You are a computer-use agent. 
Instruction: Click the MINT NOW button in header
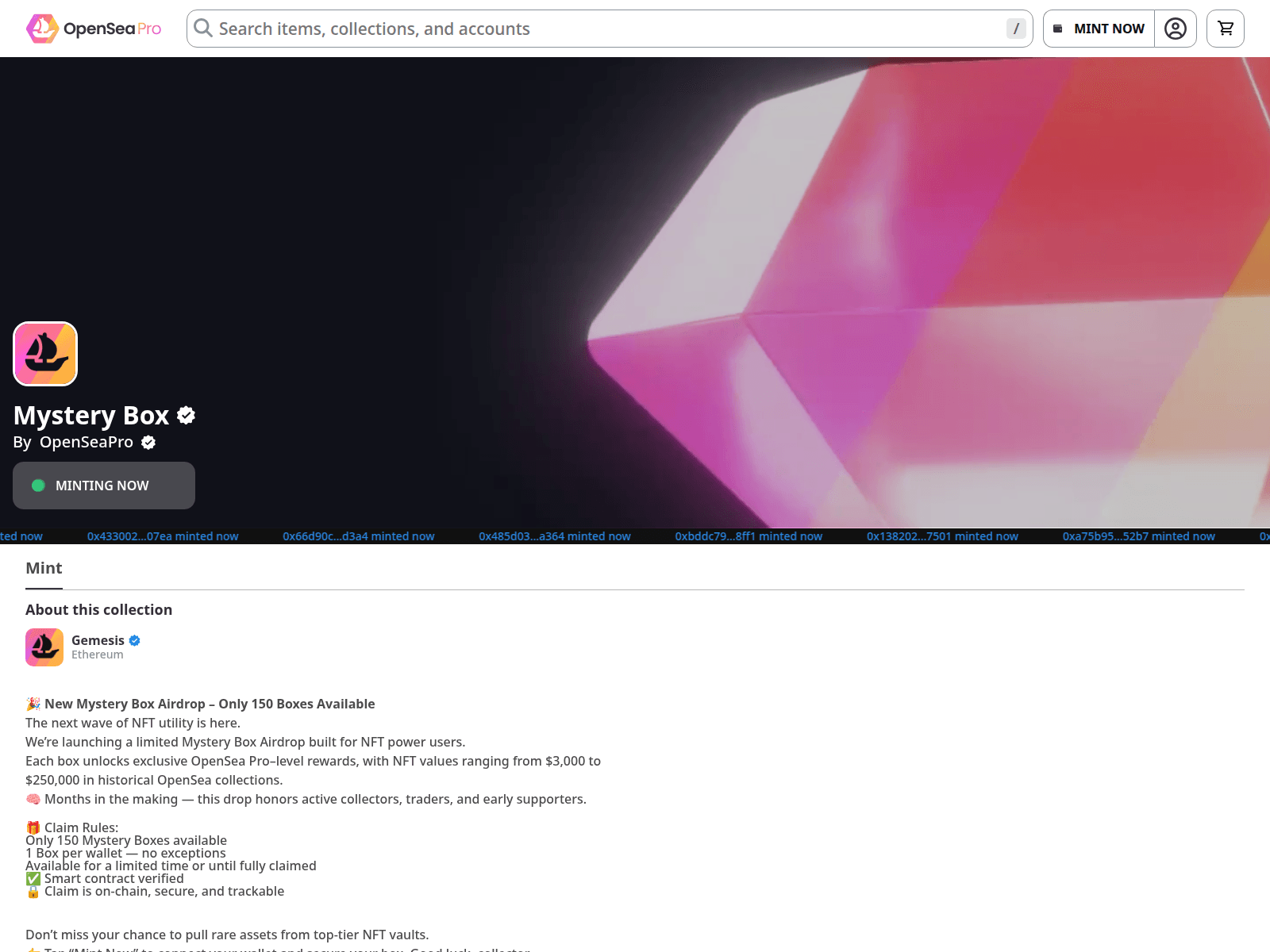click(x=1099, y=29)
